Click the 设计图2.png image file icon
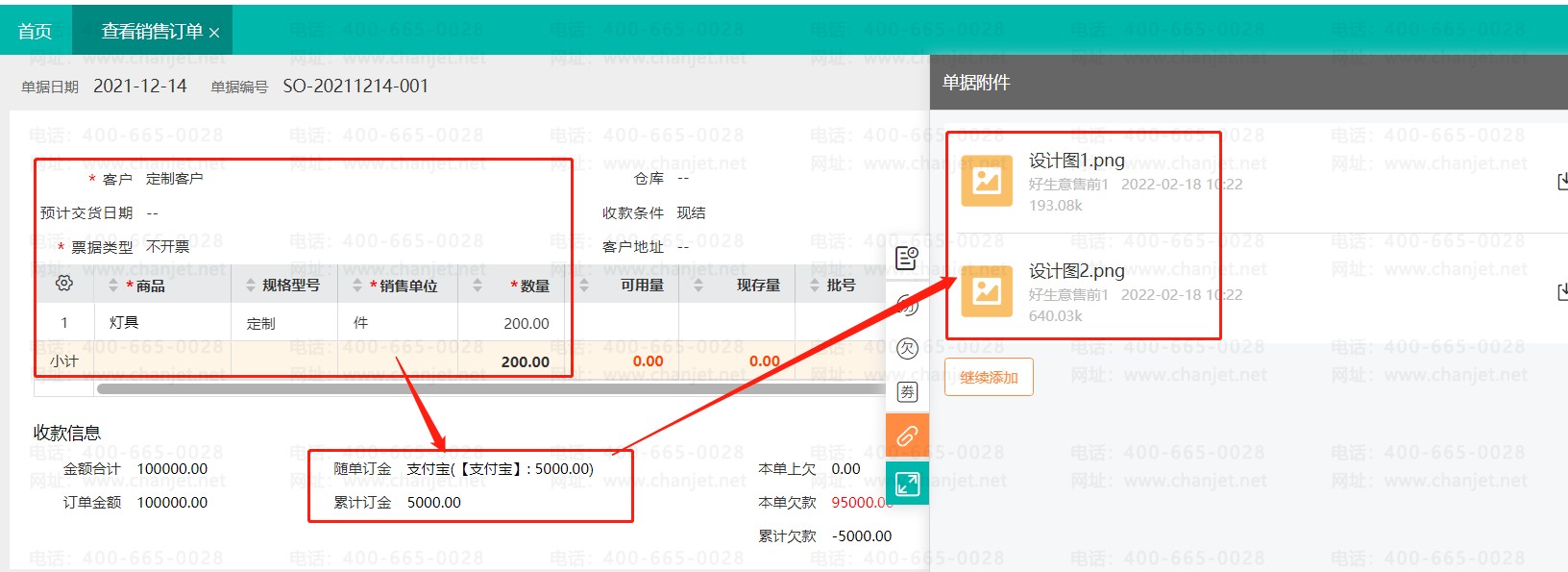This screenshot has width=1568, height=572. [987, 291]
